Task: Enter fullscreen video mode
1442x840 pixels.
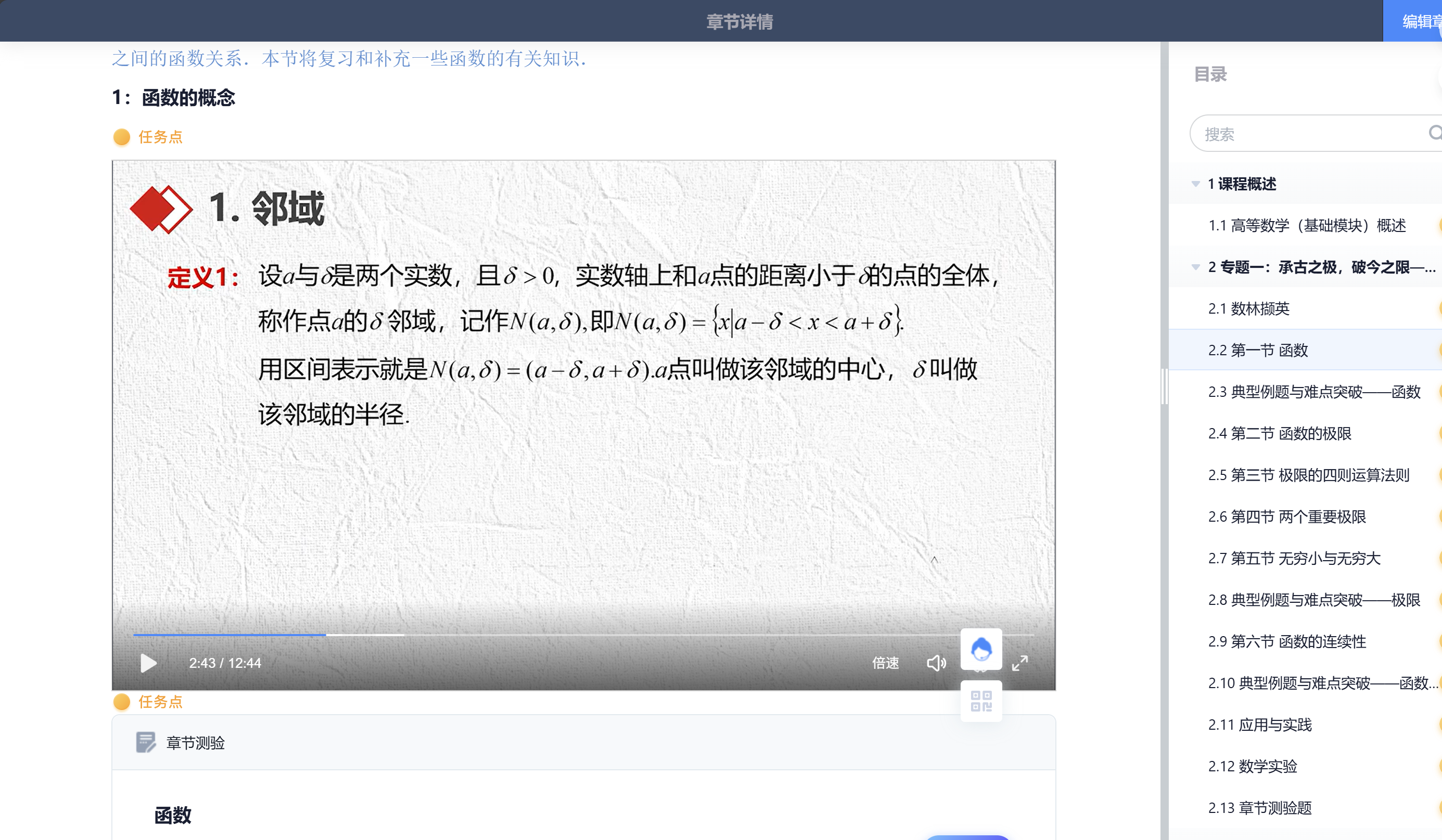Action: pyautogui.click(x=1019, y=663)
